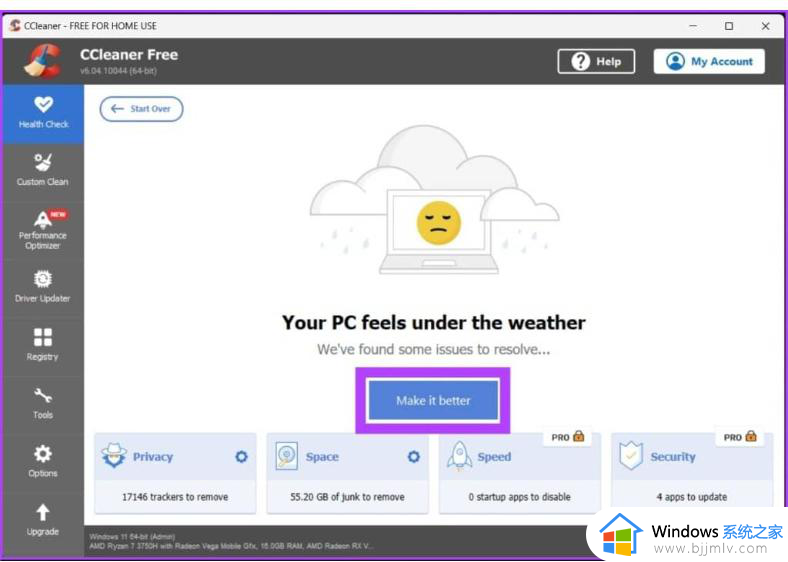Image resolution: width=788 pixels, height=562 pixels.
Task: Click the Privacy spy icon
Action: click(114, 456)
